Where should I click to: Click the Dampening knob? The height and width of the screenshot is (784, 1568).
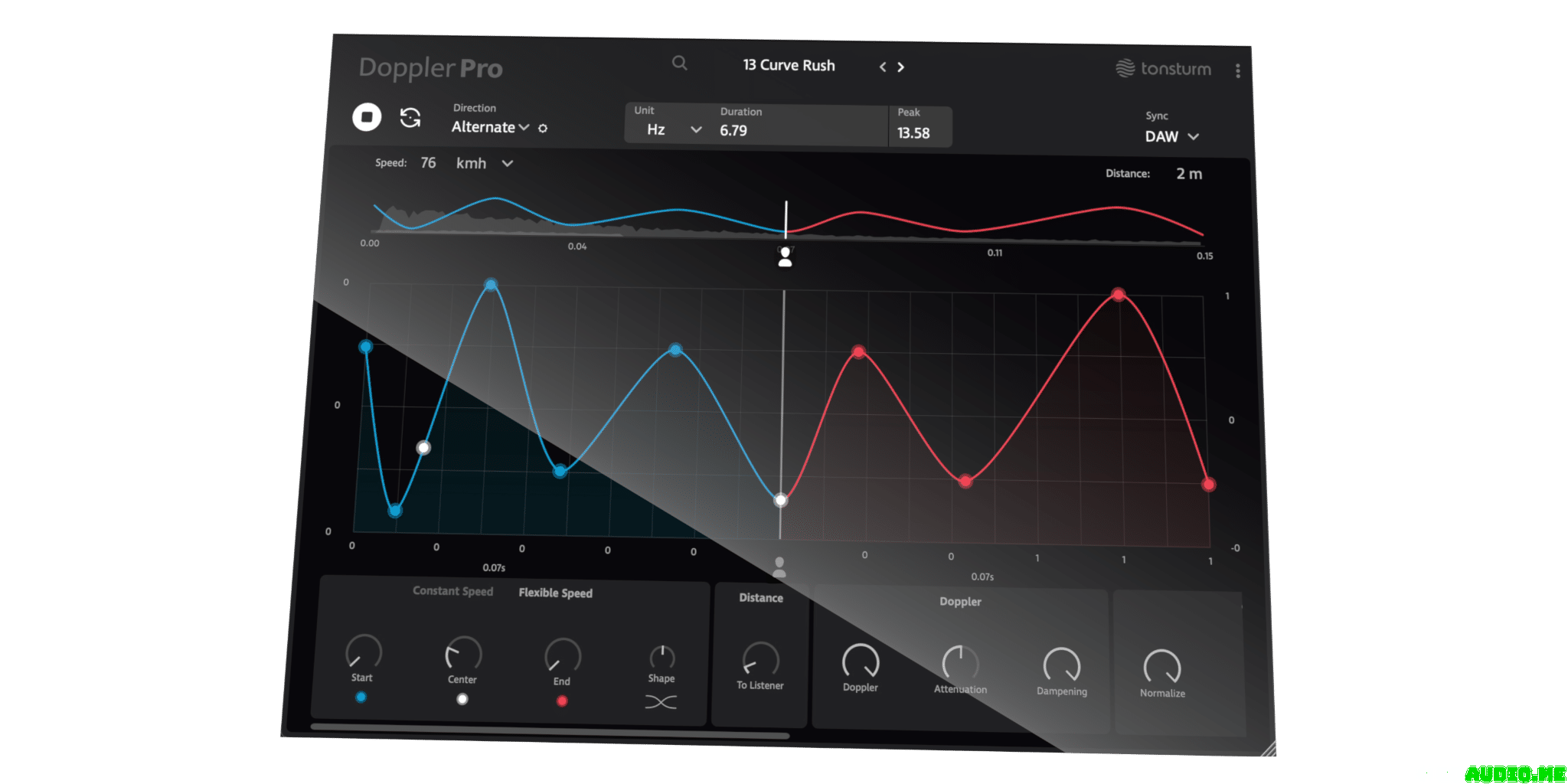tap(1062, 666)
